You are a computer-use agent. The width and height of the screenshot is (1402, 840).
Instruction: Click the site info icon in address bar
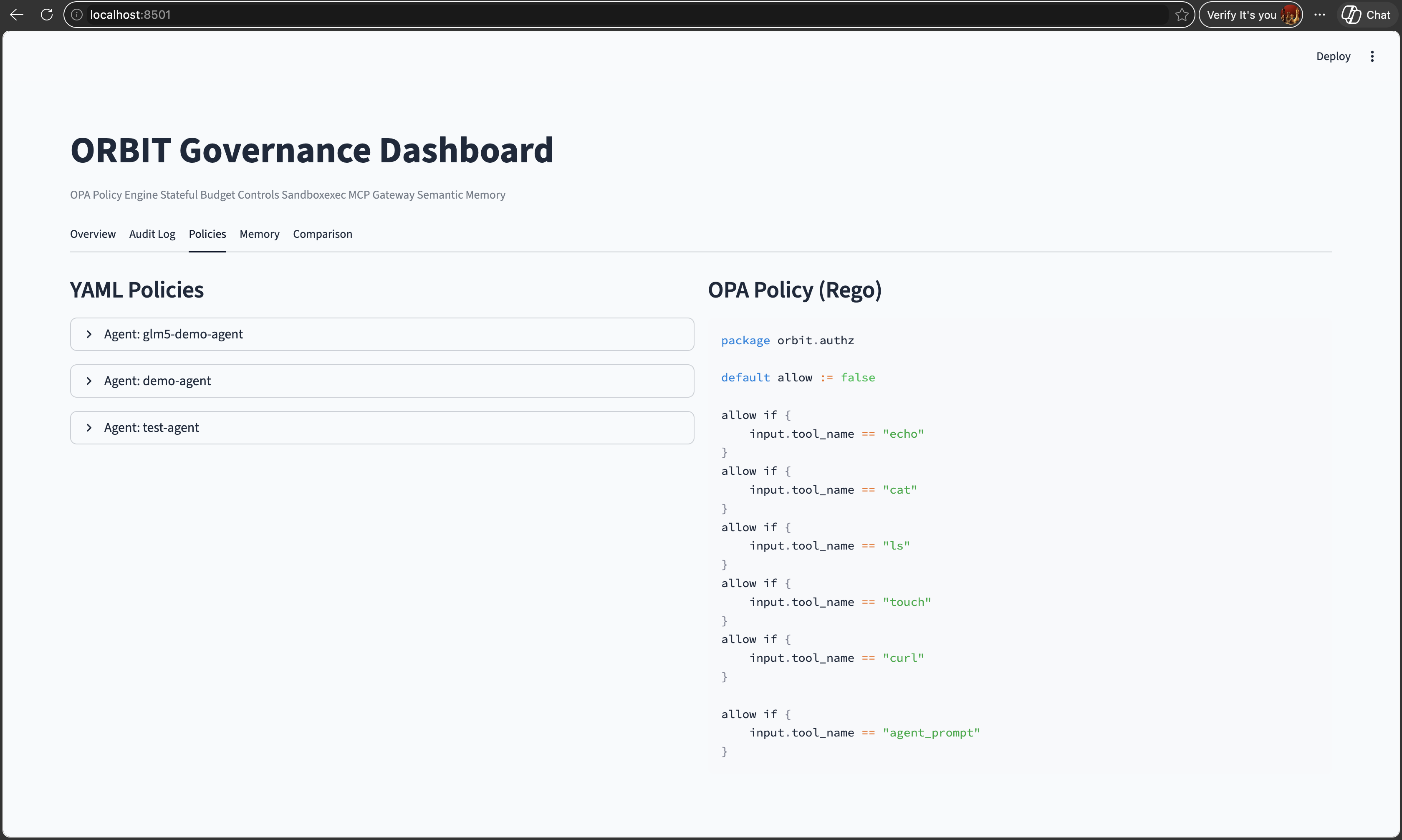[x=77, y=15]
